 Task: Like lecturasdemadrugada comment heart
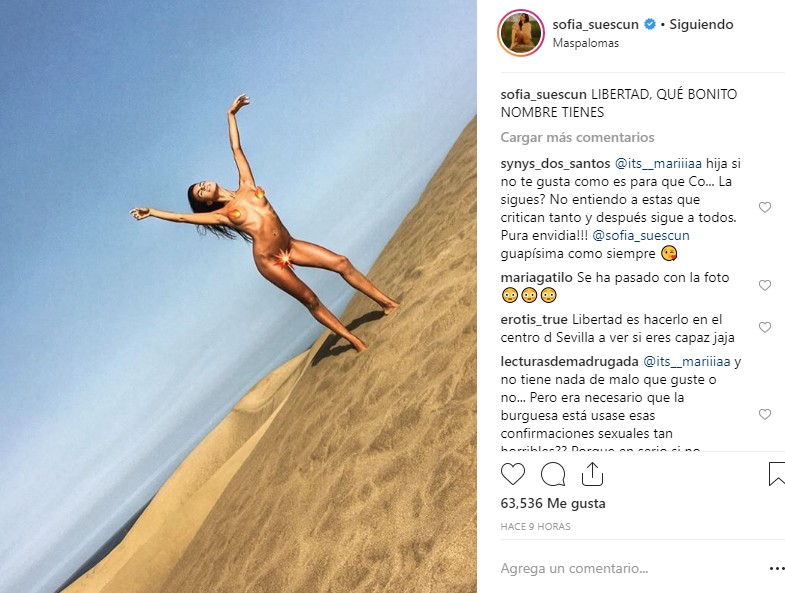[764, 414]
